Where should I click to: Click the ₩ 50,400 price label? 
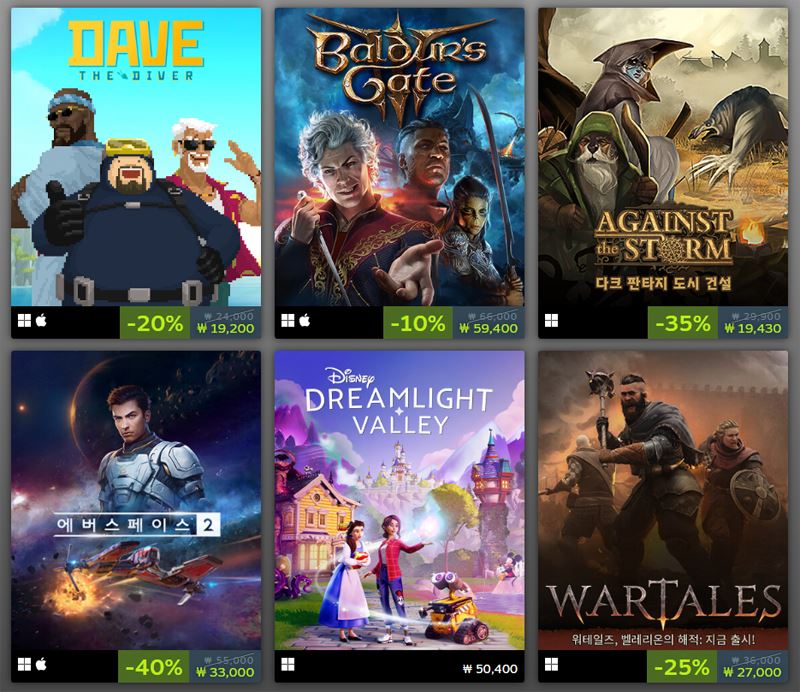click(490, 669)
